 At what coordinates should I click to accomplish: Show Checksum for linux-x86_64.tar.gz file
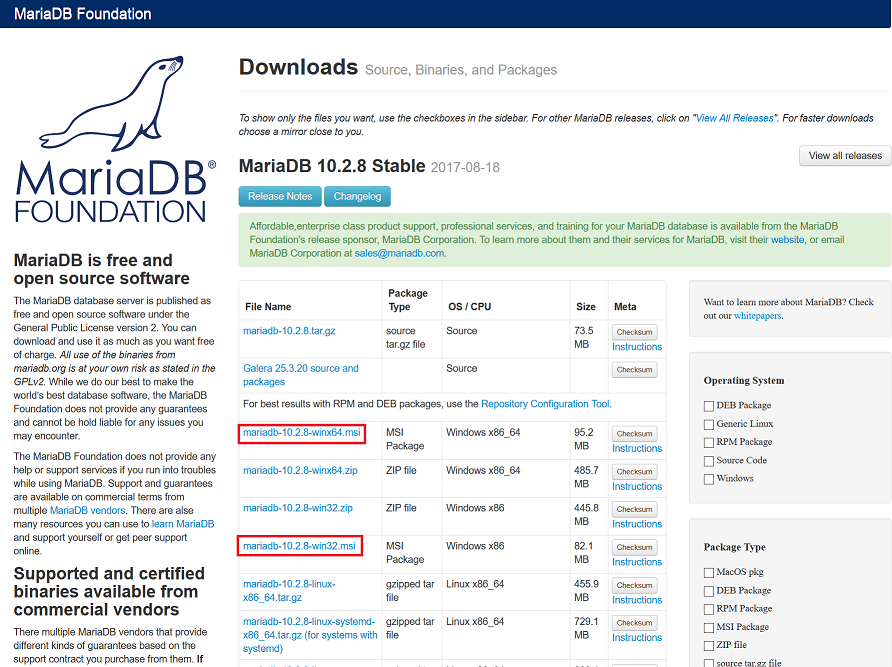(634, 586)
